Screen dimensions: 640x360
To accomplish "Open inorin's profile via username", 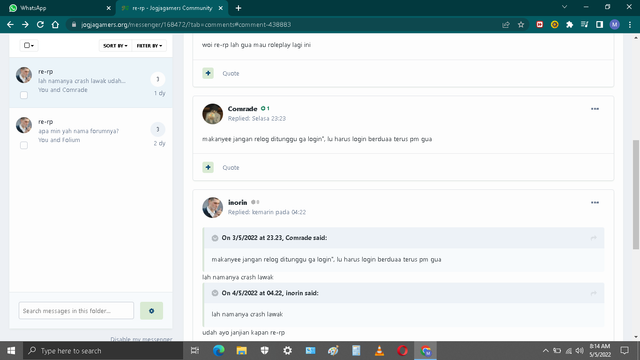I will click(x=238, y=202).
